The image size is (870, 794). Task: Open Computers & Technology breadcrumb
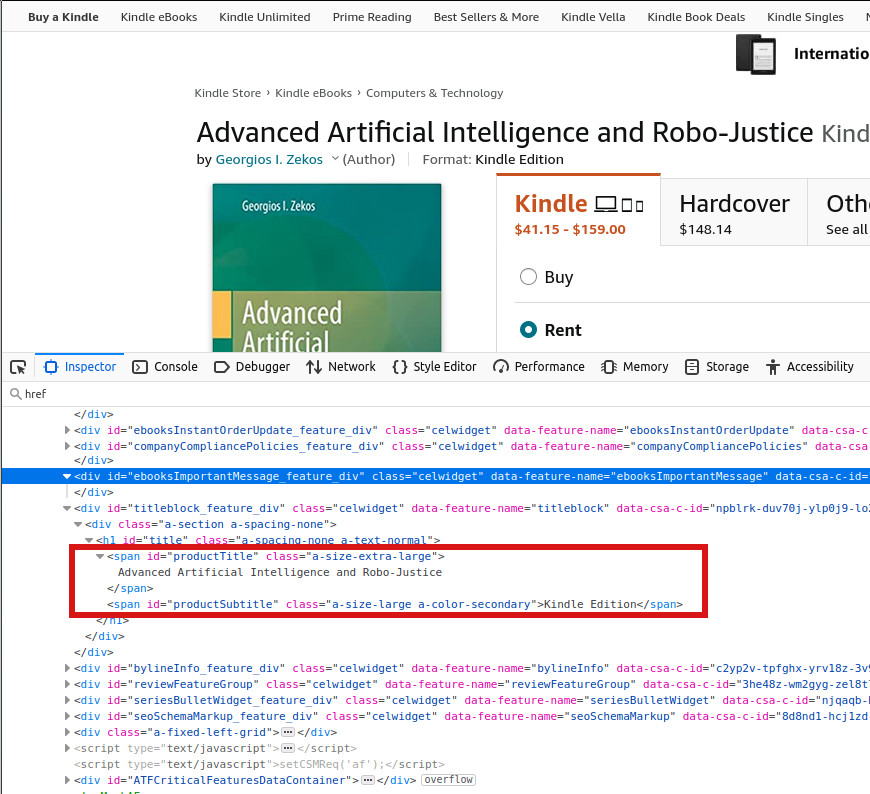pos(434,93)
